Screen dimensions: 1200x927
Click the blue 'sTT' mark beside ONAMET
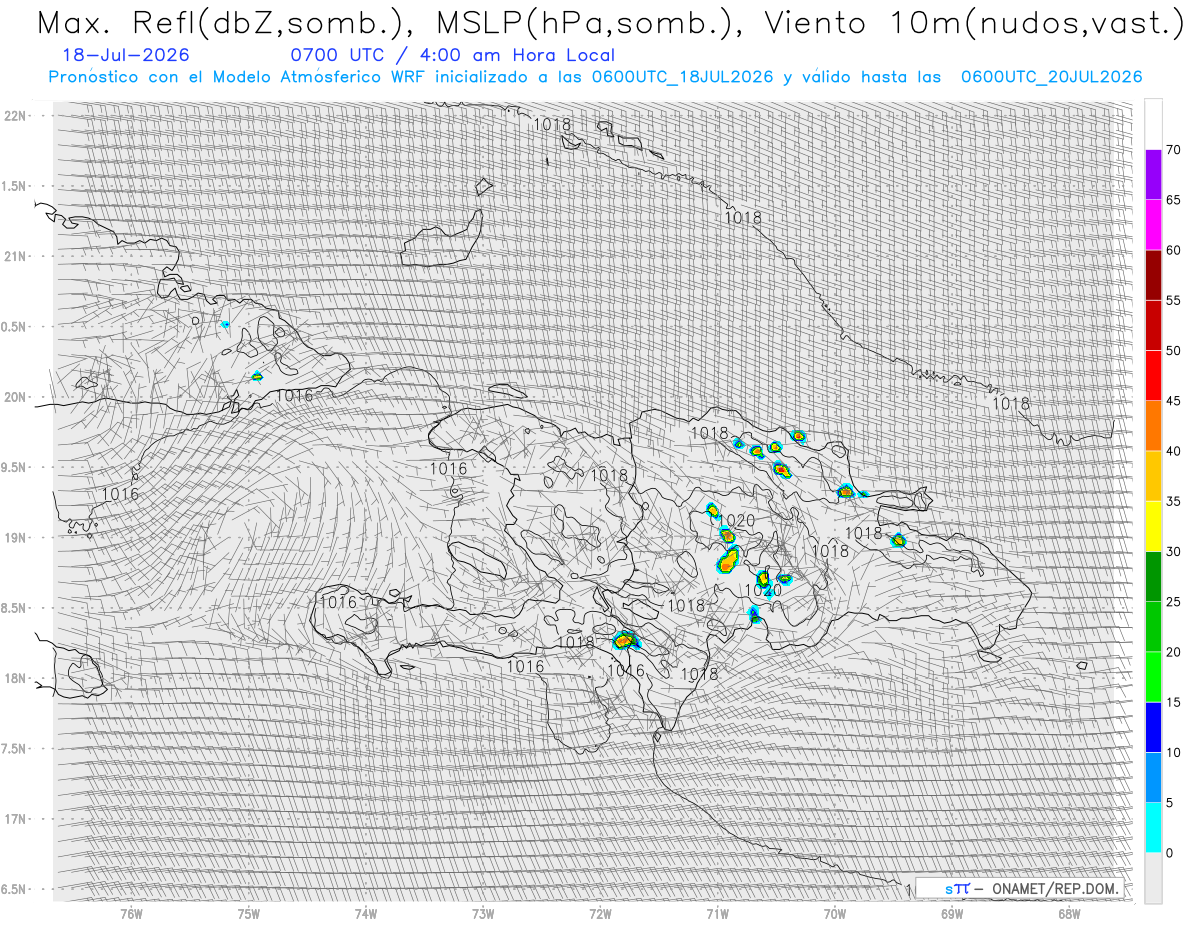click(x=957, y=888)
